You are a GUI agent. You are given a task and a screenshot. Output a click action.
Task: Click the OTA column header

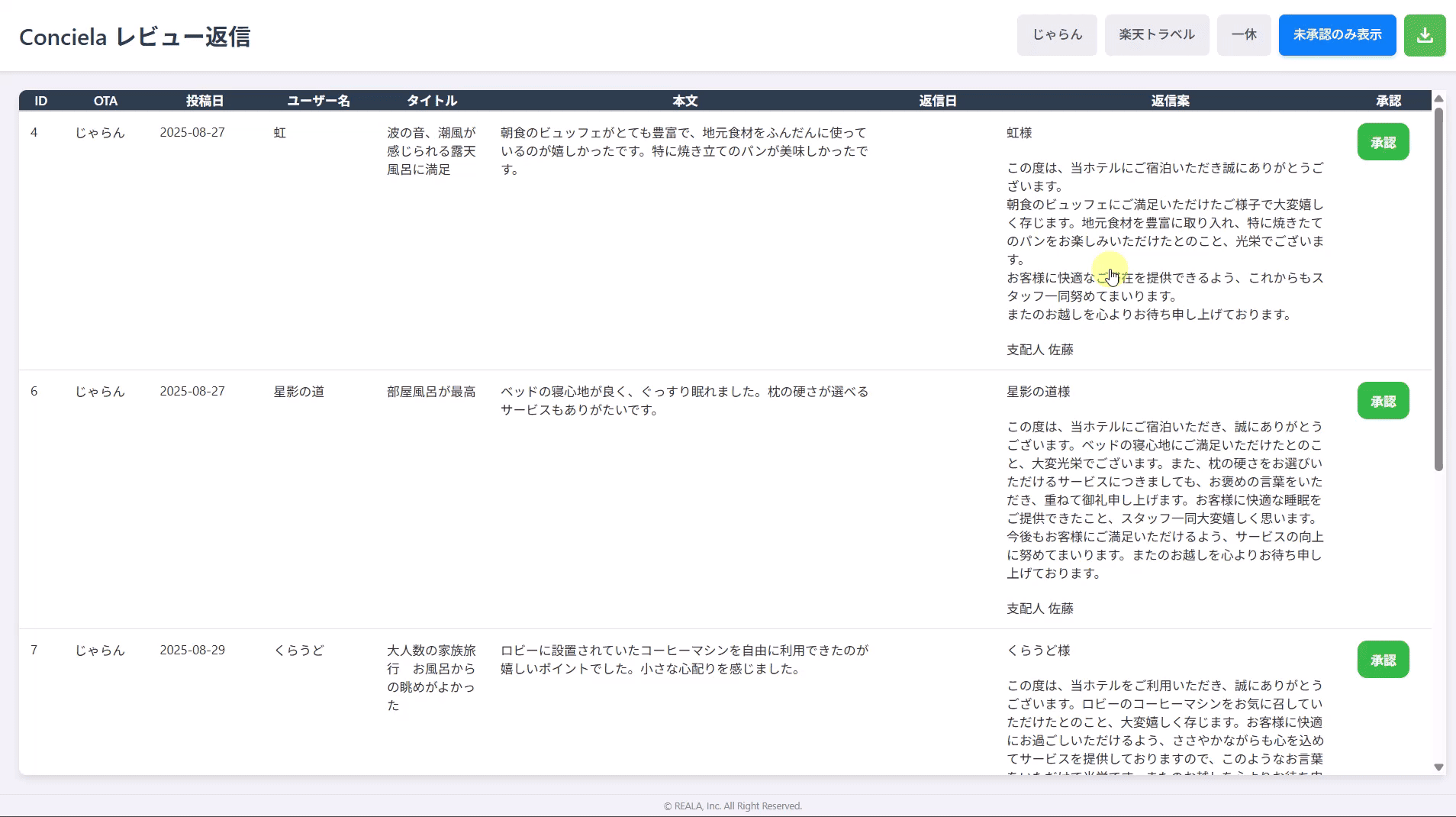coord(105,101)
